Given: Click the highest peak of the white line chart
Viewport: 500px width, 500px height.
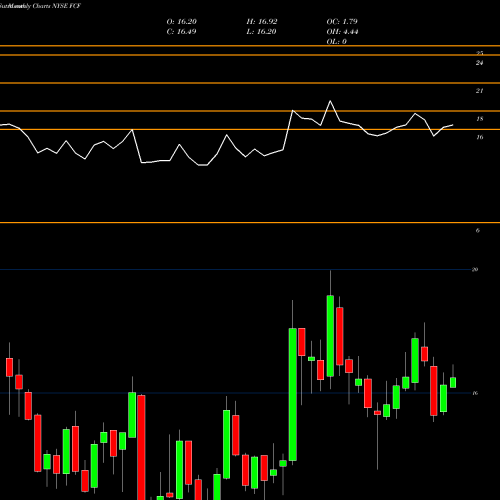Looking at the screenshot, I should point(330,101).
